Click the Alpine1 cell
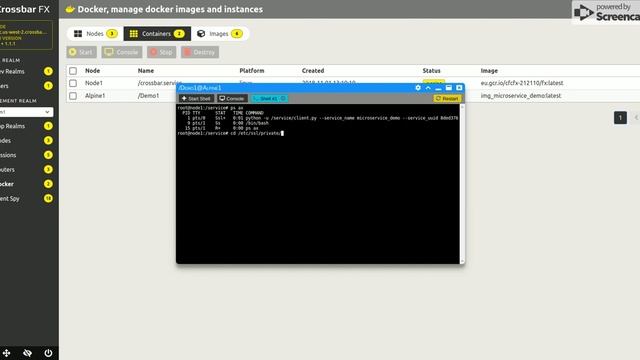 [x=95, y=96]
